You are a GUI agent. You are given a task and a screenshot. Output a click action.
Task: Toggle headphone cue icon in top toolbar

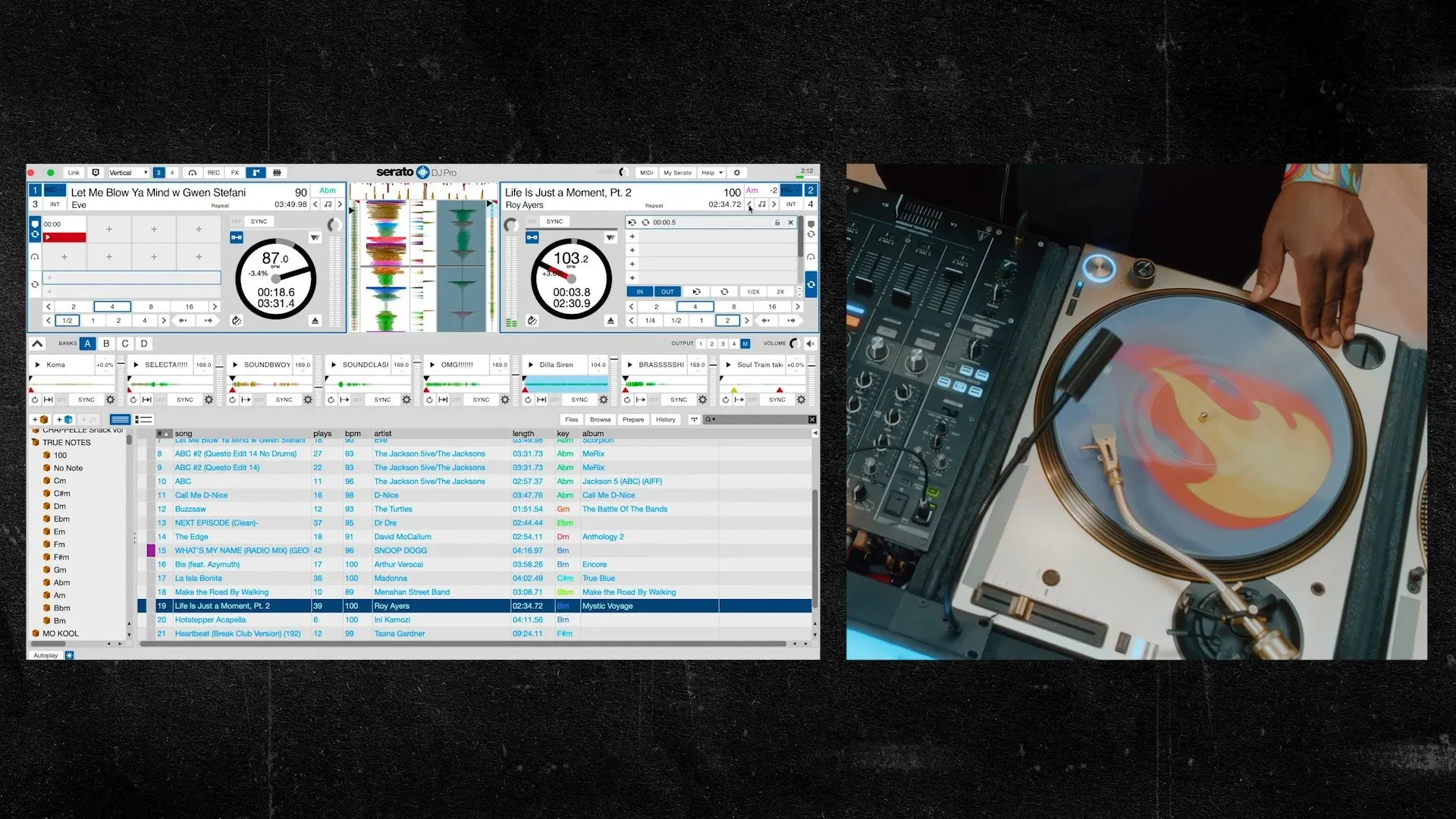[193, 173]
